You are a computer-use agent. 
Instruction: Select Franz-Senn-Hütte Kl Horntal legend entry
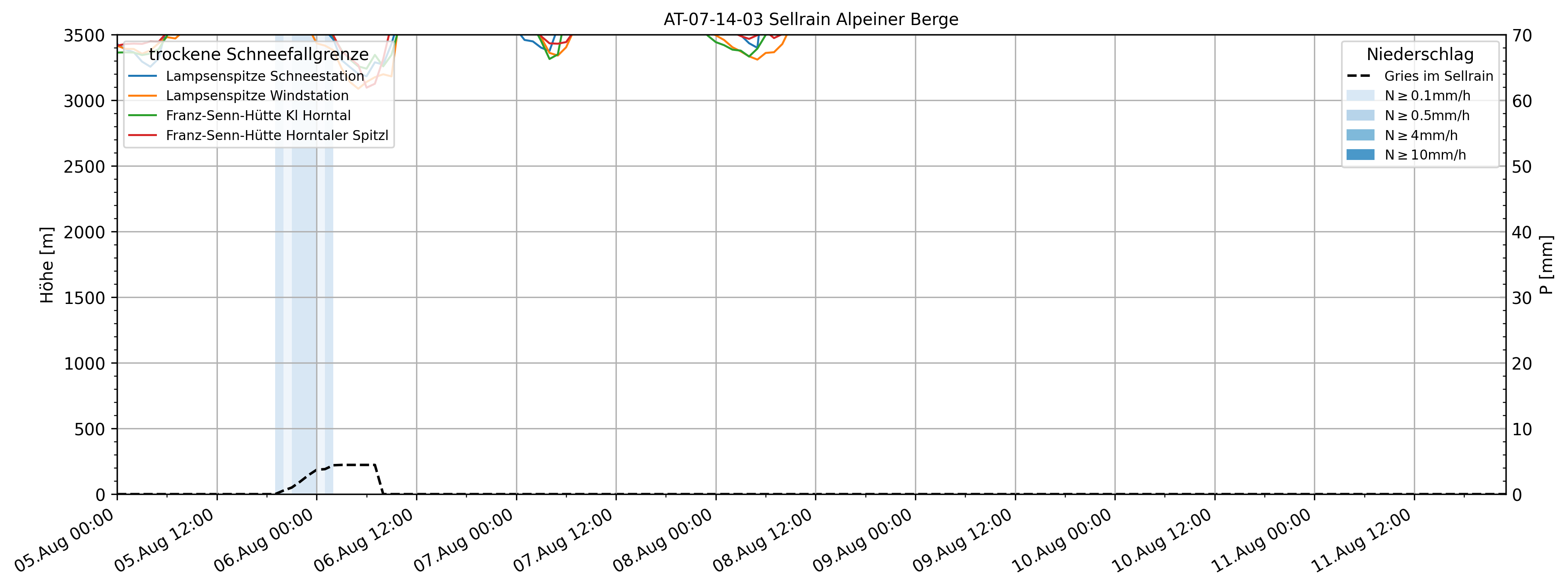[x=258, y=115]
